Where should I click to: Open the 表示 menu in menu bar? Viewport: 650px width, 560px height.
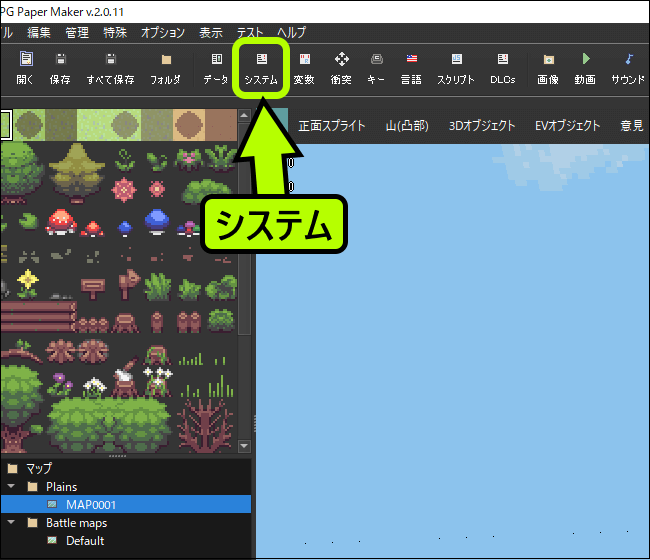pos(211,33)
